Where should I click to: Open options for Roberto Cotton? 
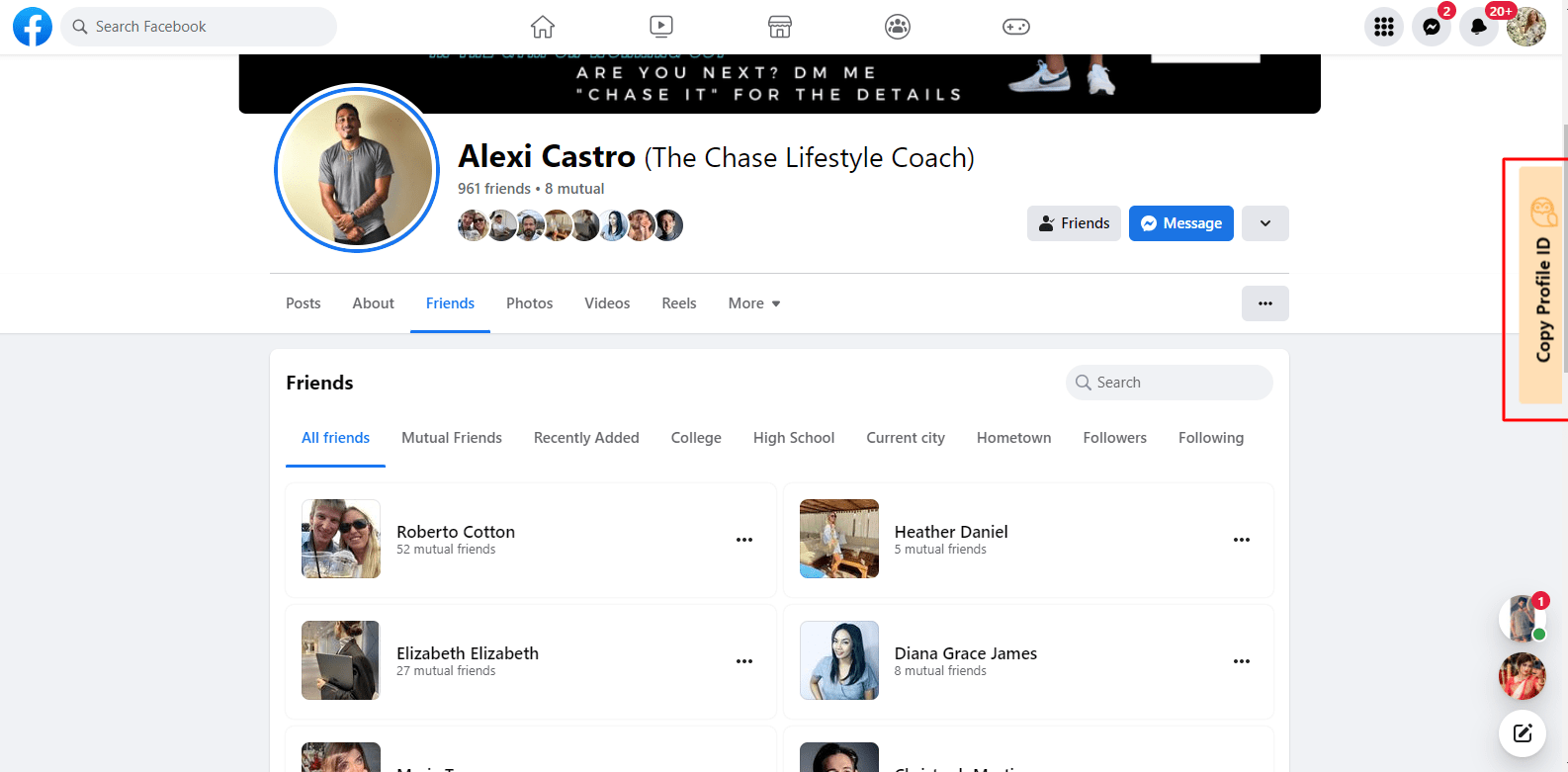pos(744,540)
